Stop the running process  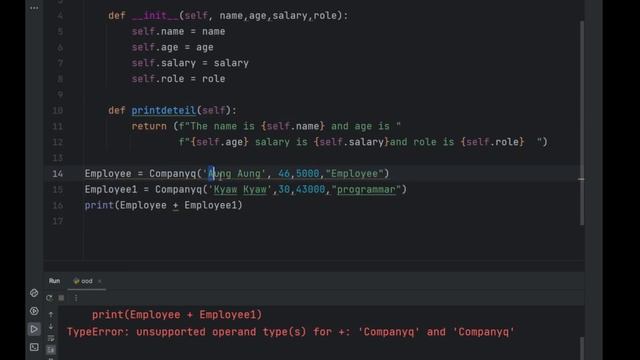(61, 298)
